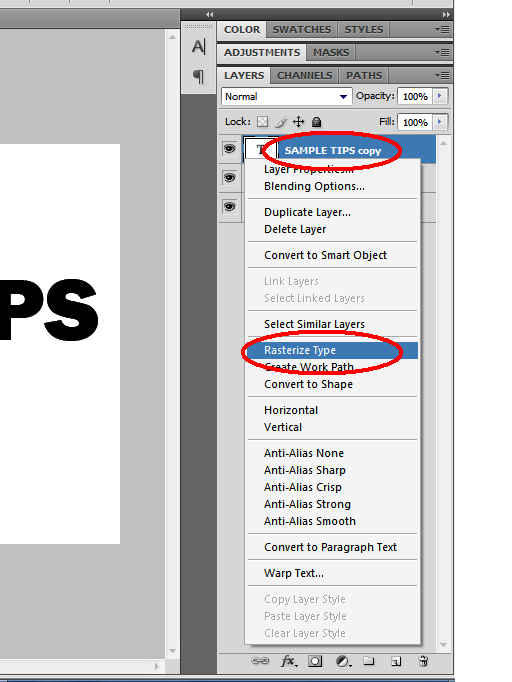This screenshot has height=682, width=512.
Task: Open the fx layer style menu
Action: click(x=289, y=662)
